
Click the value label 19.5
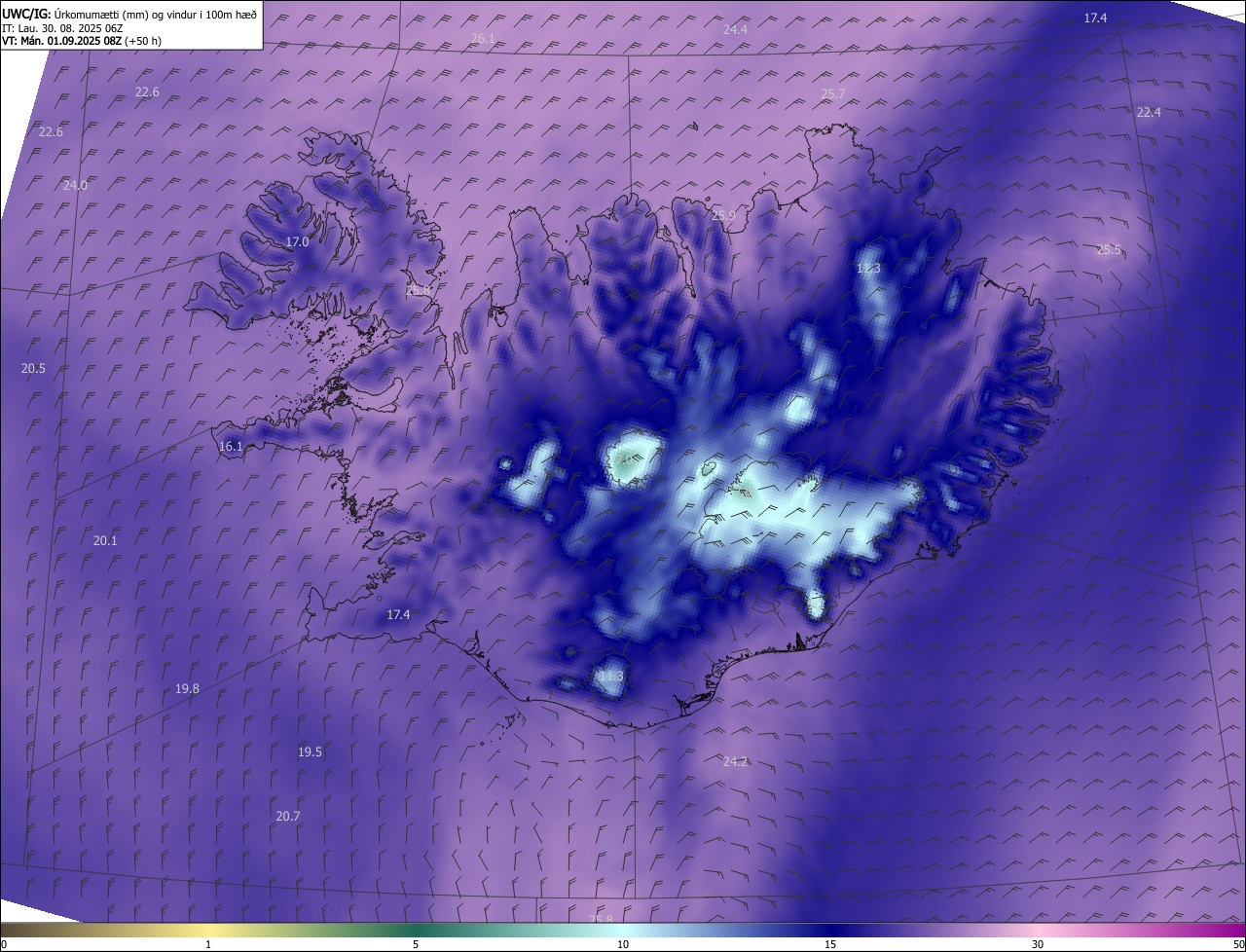(x=310, y=751)
